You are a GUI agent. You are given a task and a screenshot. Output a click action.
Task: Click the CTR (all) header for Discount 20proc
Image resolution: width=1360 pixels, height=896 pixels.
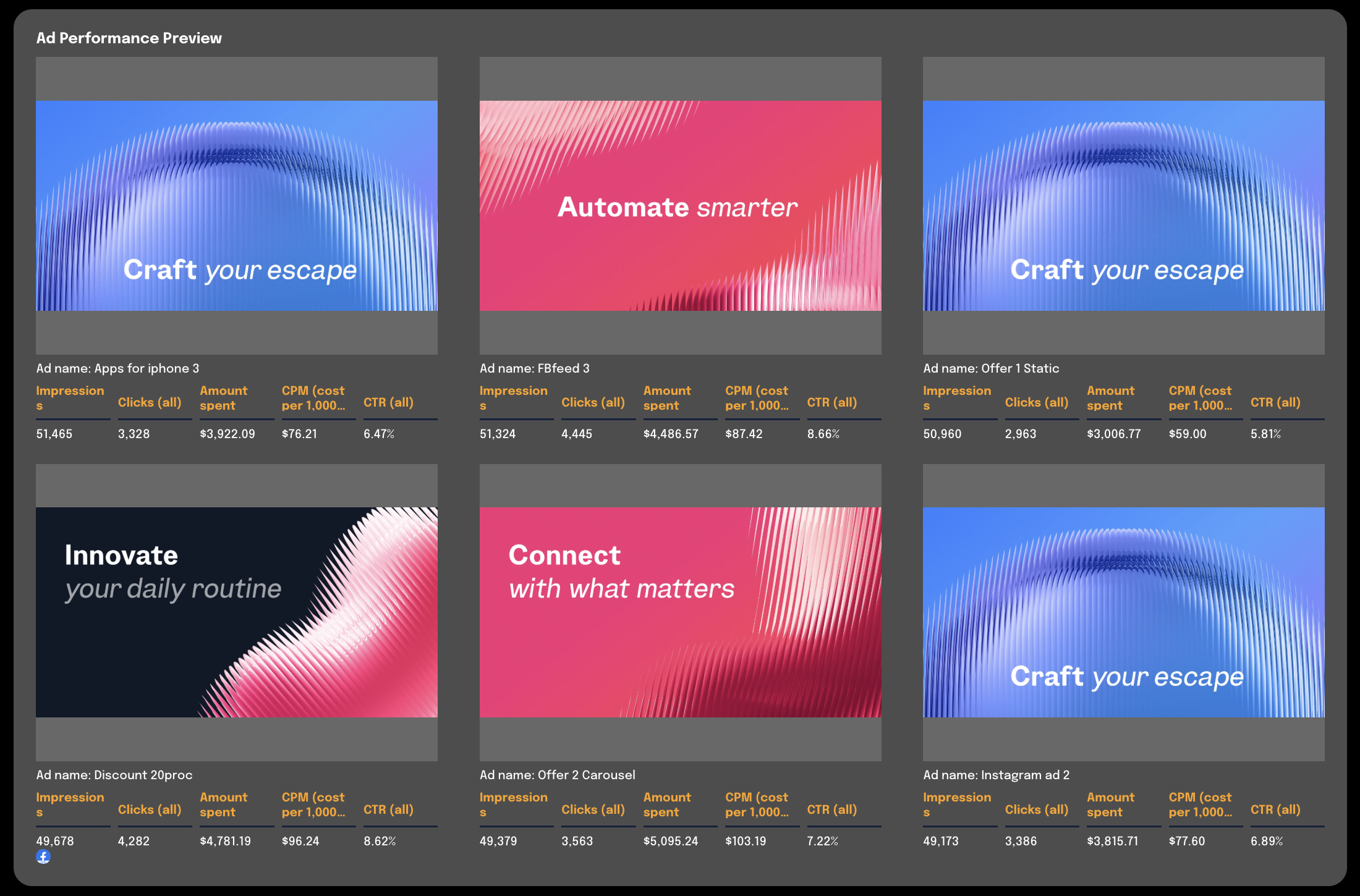tap(388, 809)
